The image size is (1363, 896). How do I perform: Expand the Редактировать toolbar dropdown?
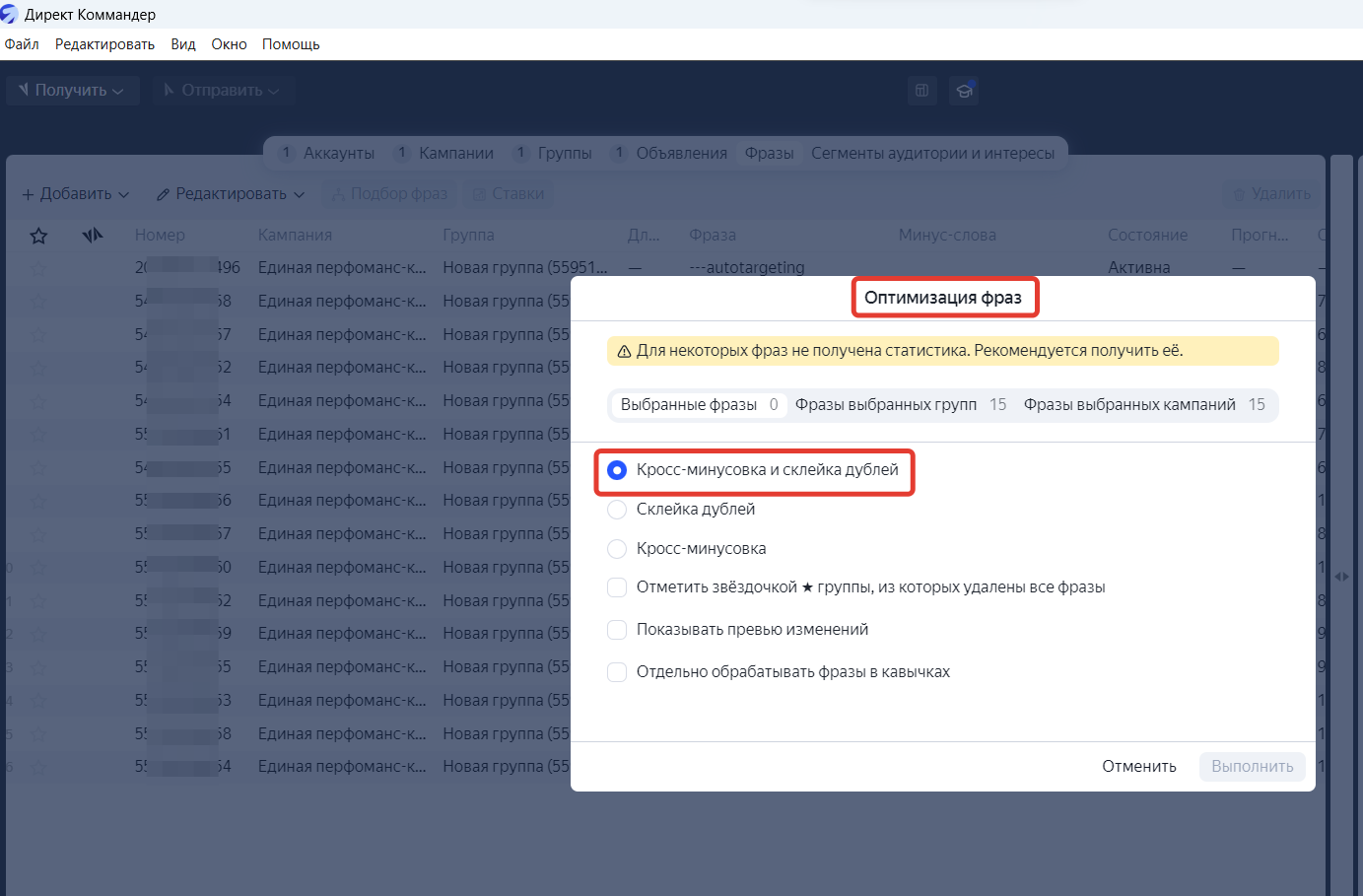coord(231,194)
